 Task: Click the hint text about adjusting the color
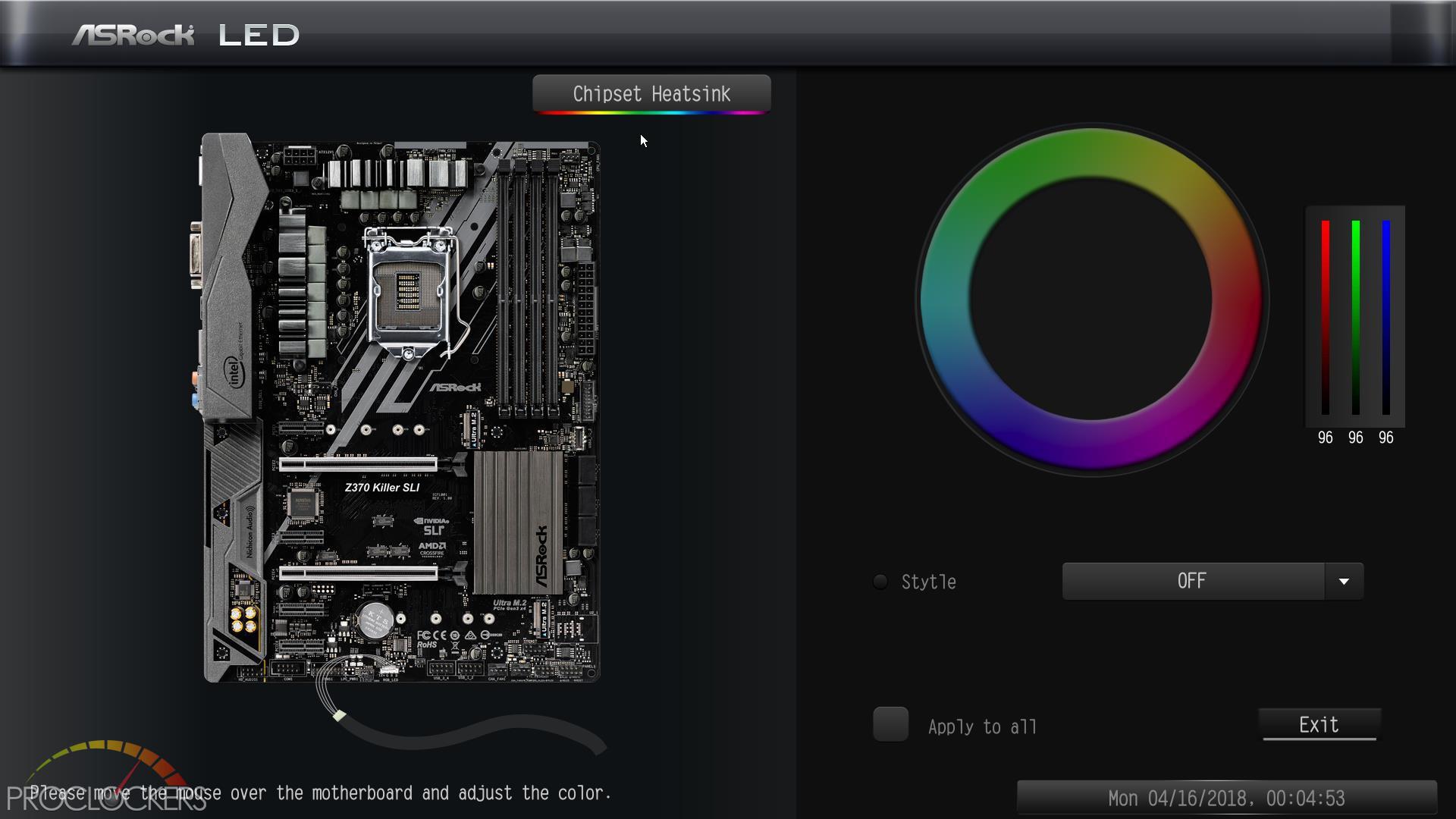[321, 793]
